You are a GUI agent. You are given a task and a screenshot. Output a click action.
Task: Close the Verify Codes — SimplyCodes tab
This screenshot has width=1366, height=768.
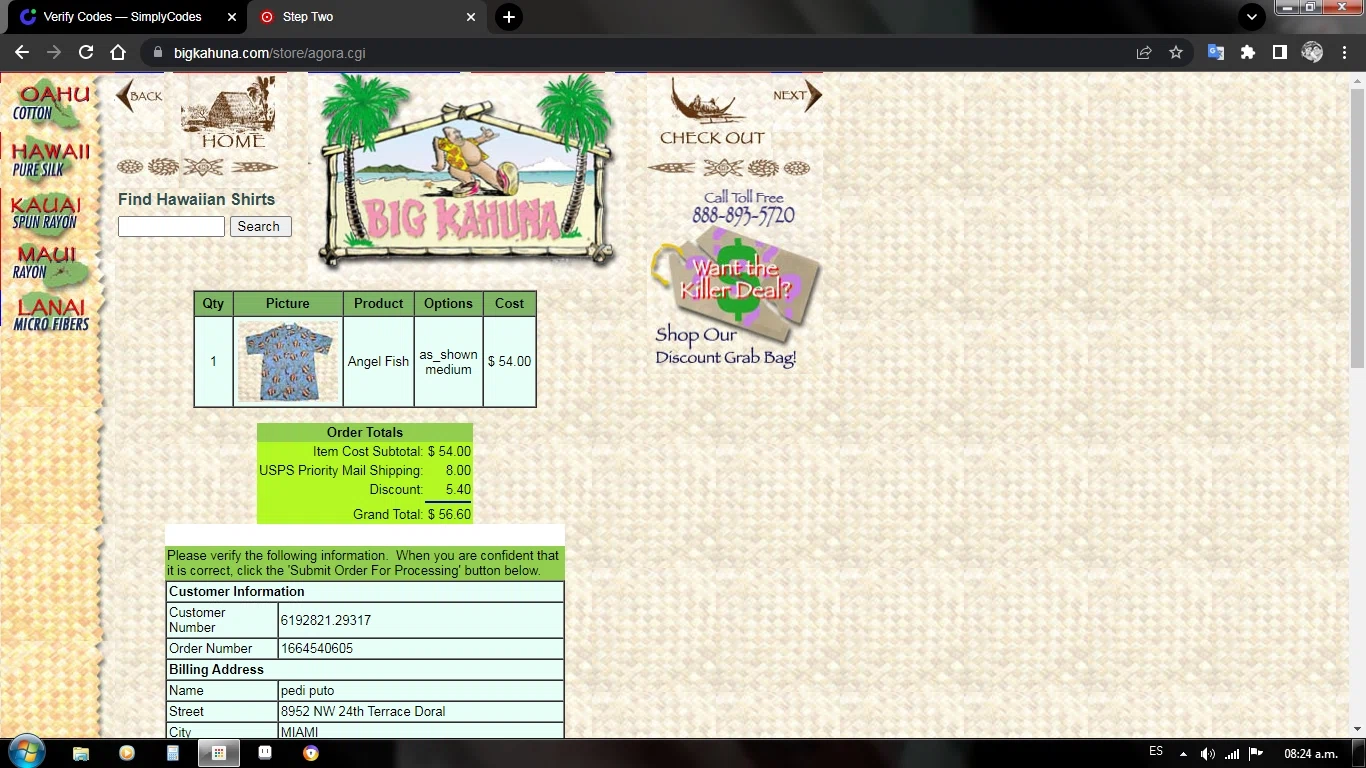click(231, 17)
